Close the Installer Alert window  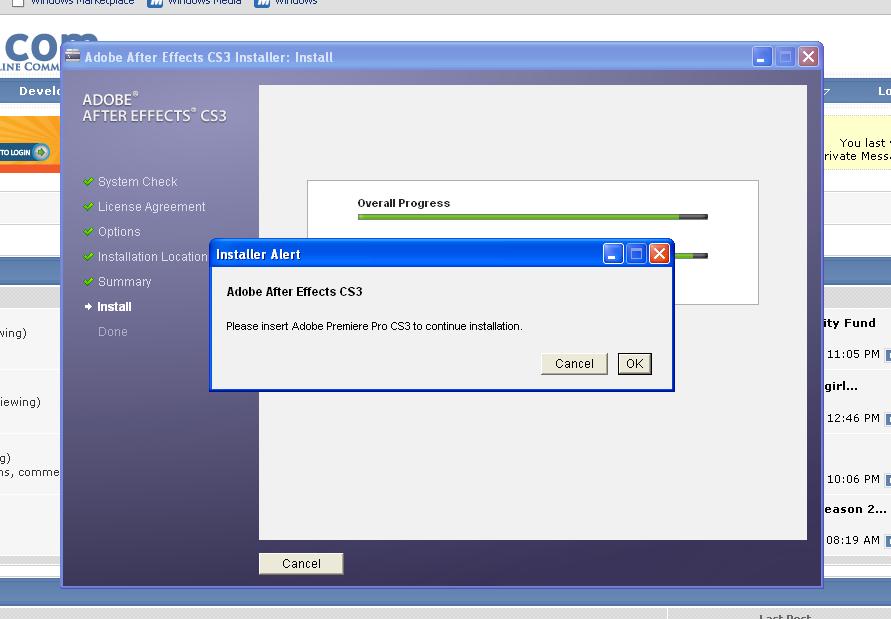[659, 254]
